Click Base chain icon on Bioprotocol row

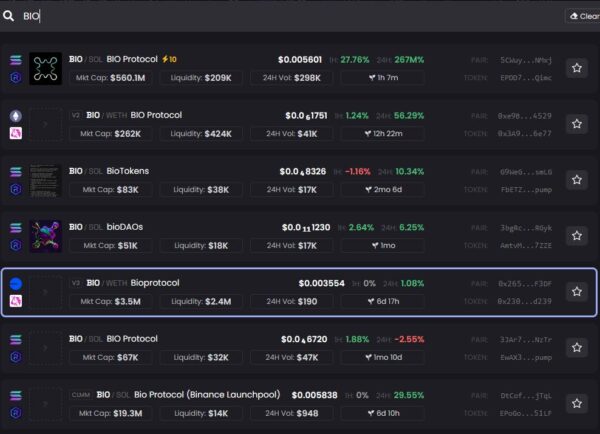coord(16,284)
